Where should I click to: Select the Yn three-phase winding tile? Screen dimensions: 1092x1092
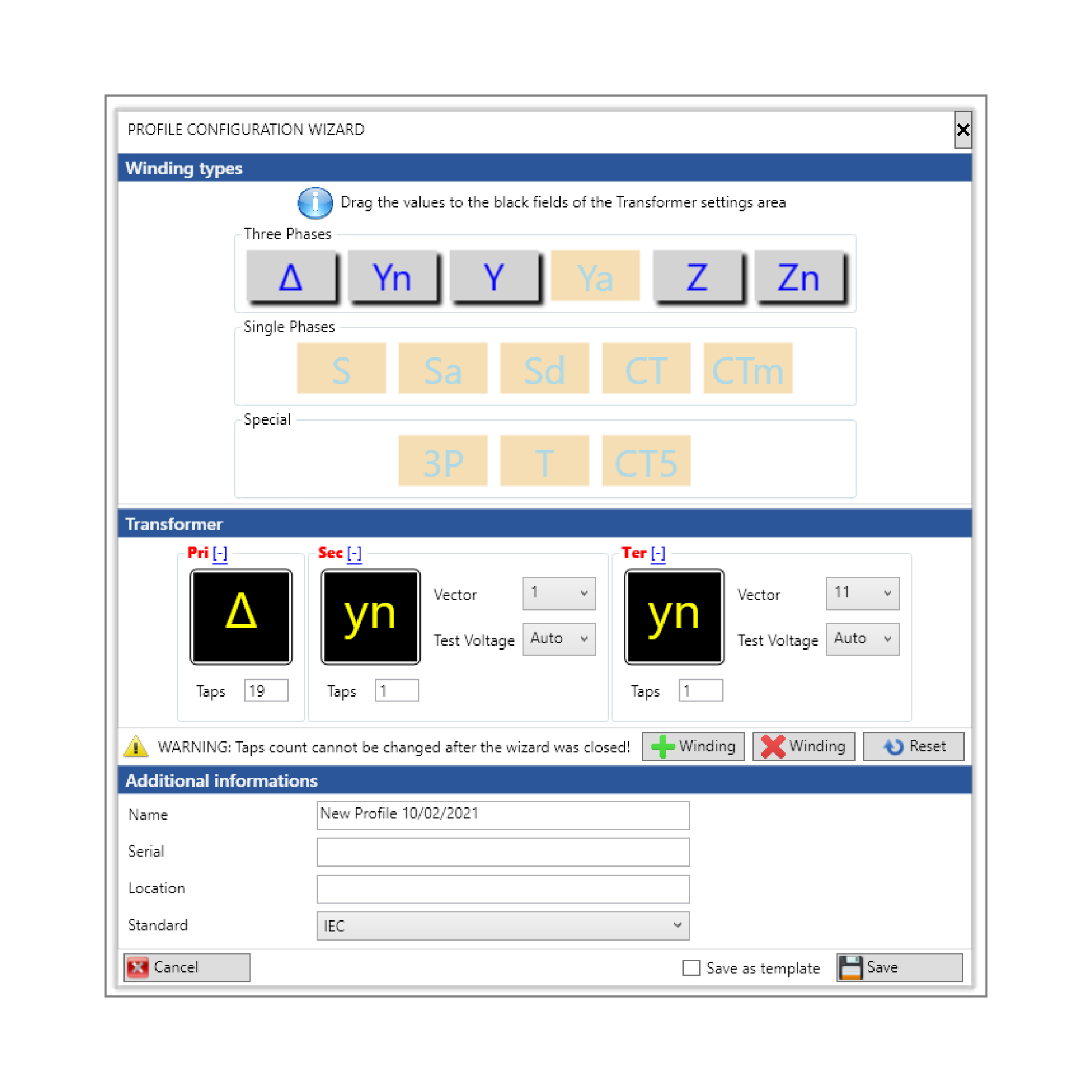pos(393,276)
